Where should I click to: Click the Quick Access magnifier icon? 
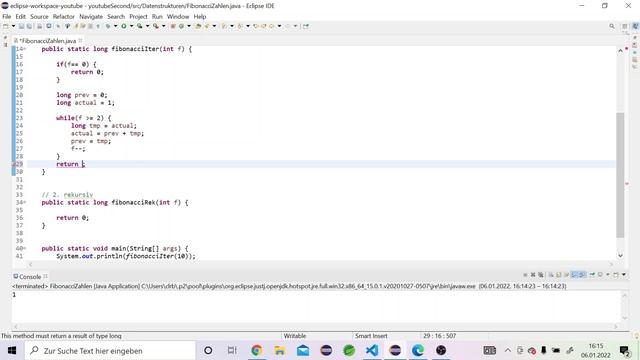coord(612,26)
